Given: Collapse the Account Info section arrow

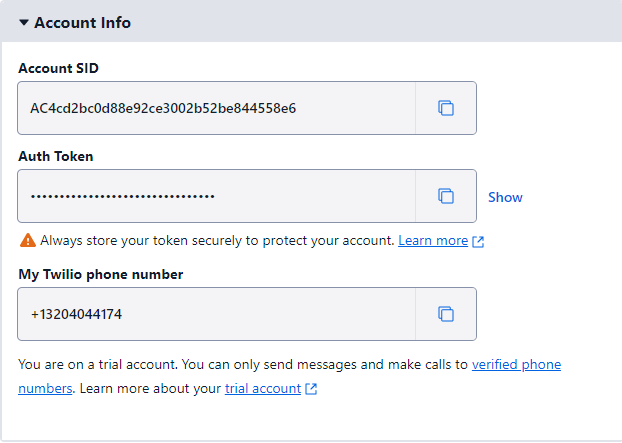Looking at the screenshot, I should point(24,23).
